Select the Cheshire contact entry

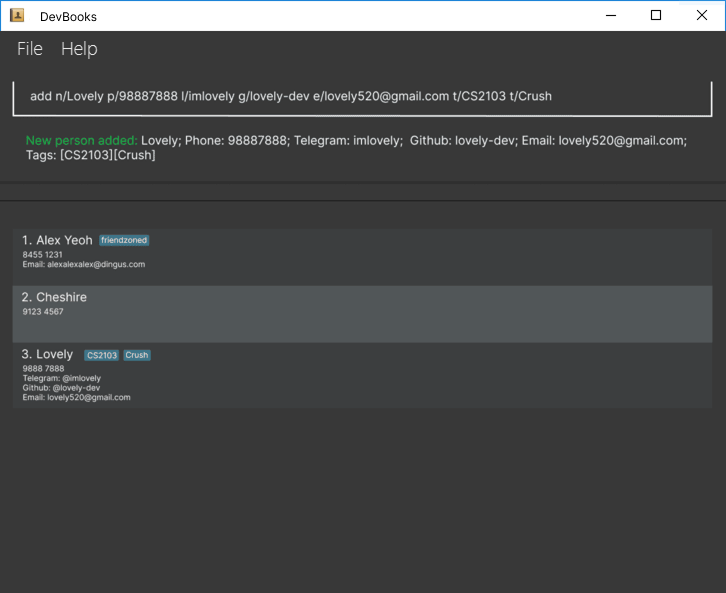[362, 313]
